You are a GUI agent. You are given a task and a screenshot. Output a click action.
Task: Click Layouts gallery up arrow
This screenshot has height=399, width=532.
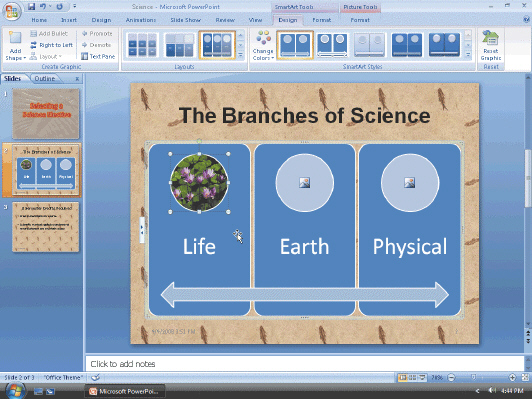pos(241,35)
